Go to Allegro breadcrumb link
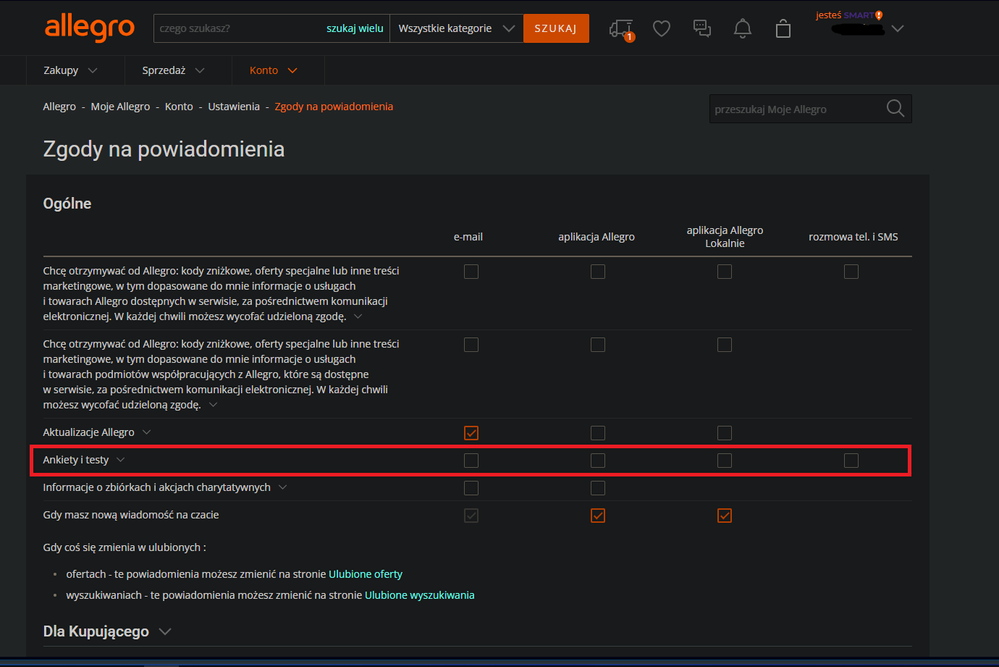Image resolution: width=999 pixels, height=667 pixels. 59,106
